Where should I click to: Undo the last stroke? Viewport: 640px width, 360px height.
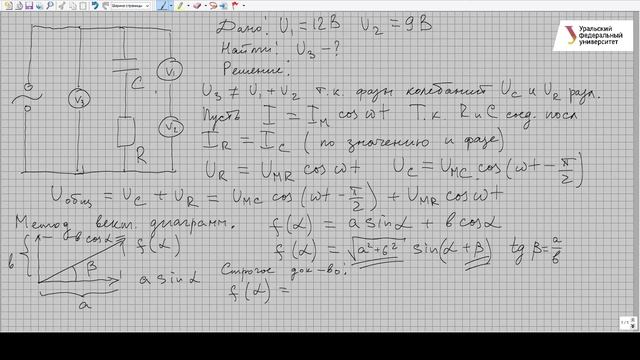[x=95, y=6]
